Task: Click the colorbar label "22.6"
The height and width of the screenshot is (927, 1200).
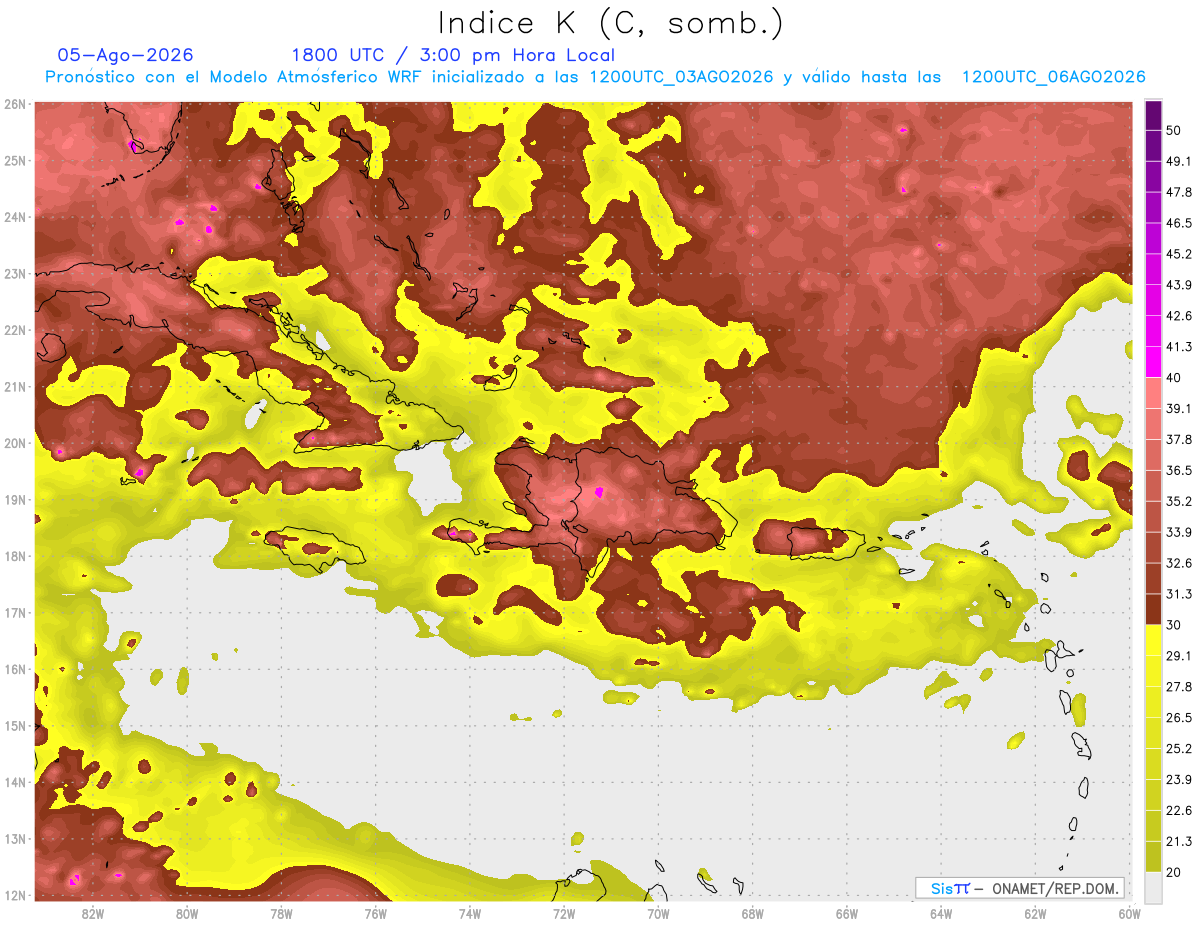Action: pos(1178,811)
